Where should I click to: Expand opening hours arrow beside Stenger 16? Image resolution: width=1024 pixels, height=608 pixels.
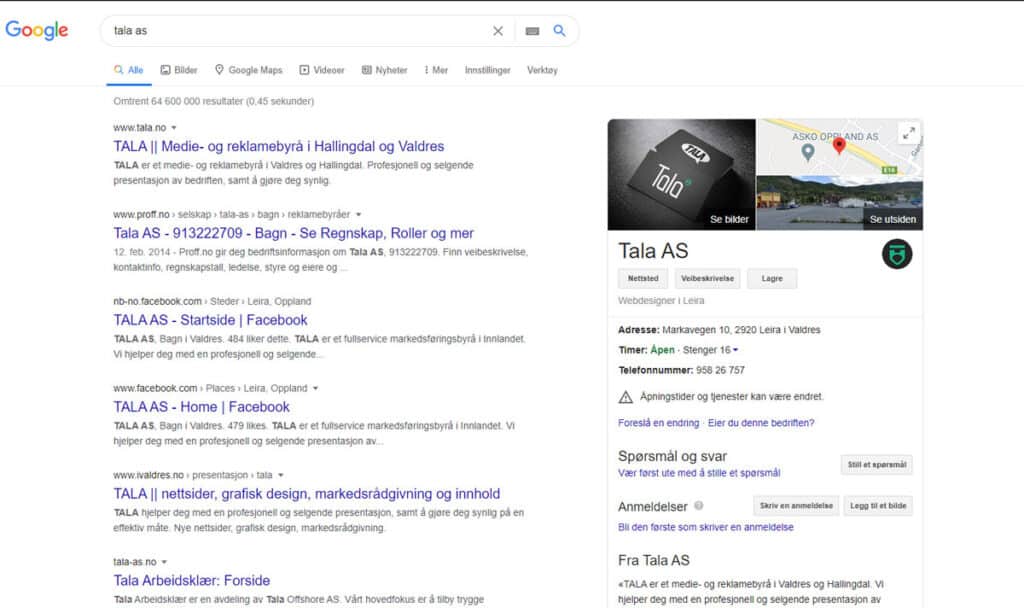pyautogui.click(x=736, y=350)
